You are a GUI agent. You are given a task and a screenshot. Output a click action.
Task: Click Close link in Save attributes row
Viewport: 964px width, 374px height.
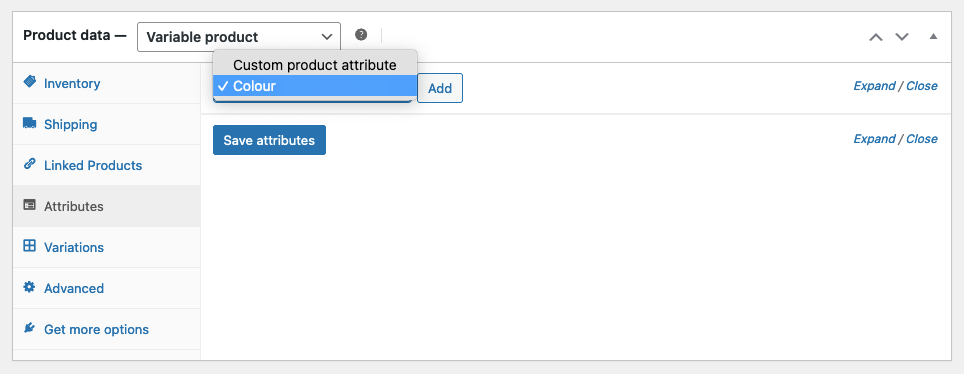(922, 139)
